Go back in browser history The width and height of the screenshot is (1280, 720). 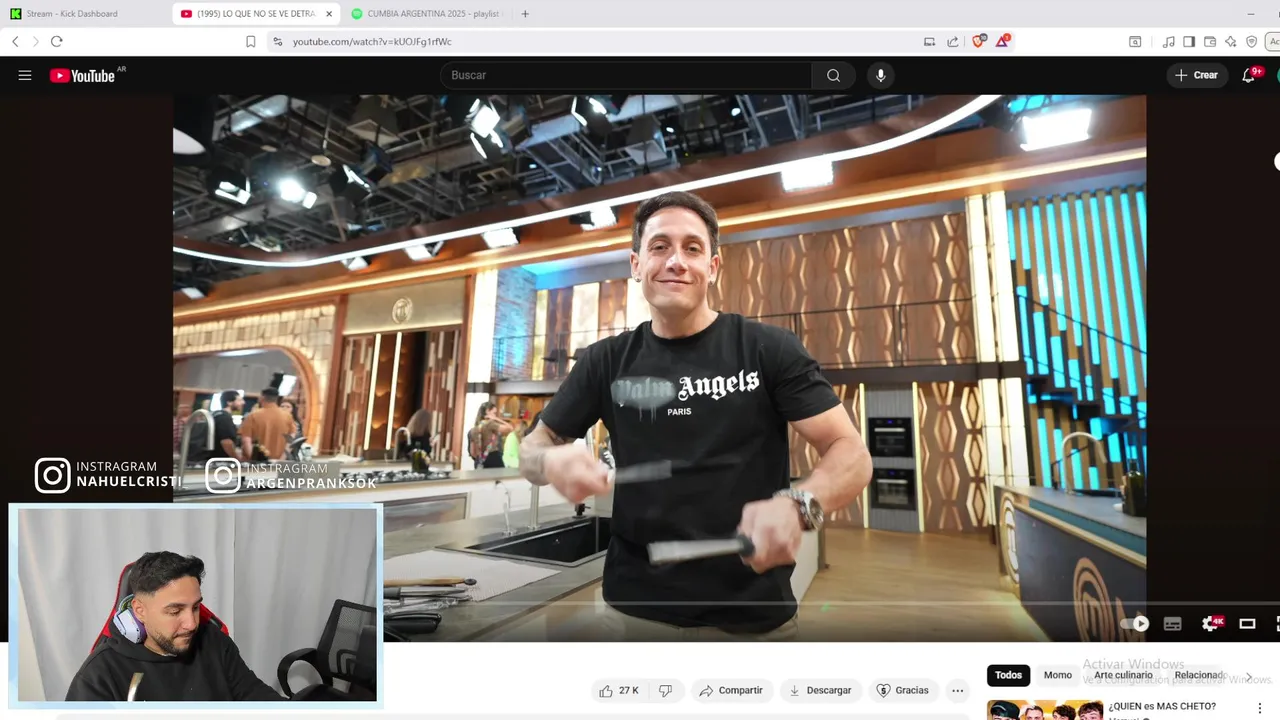(15, 41)
